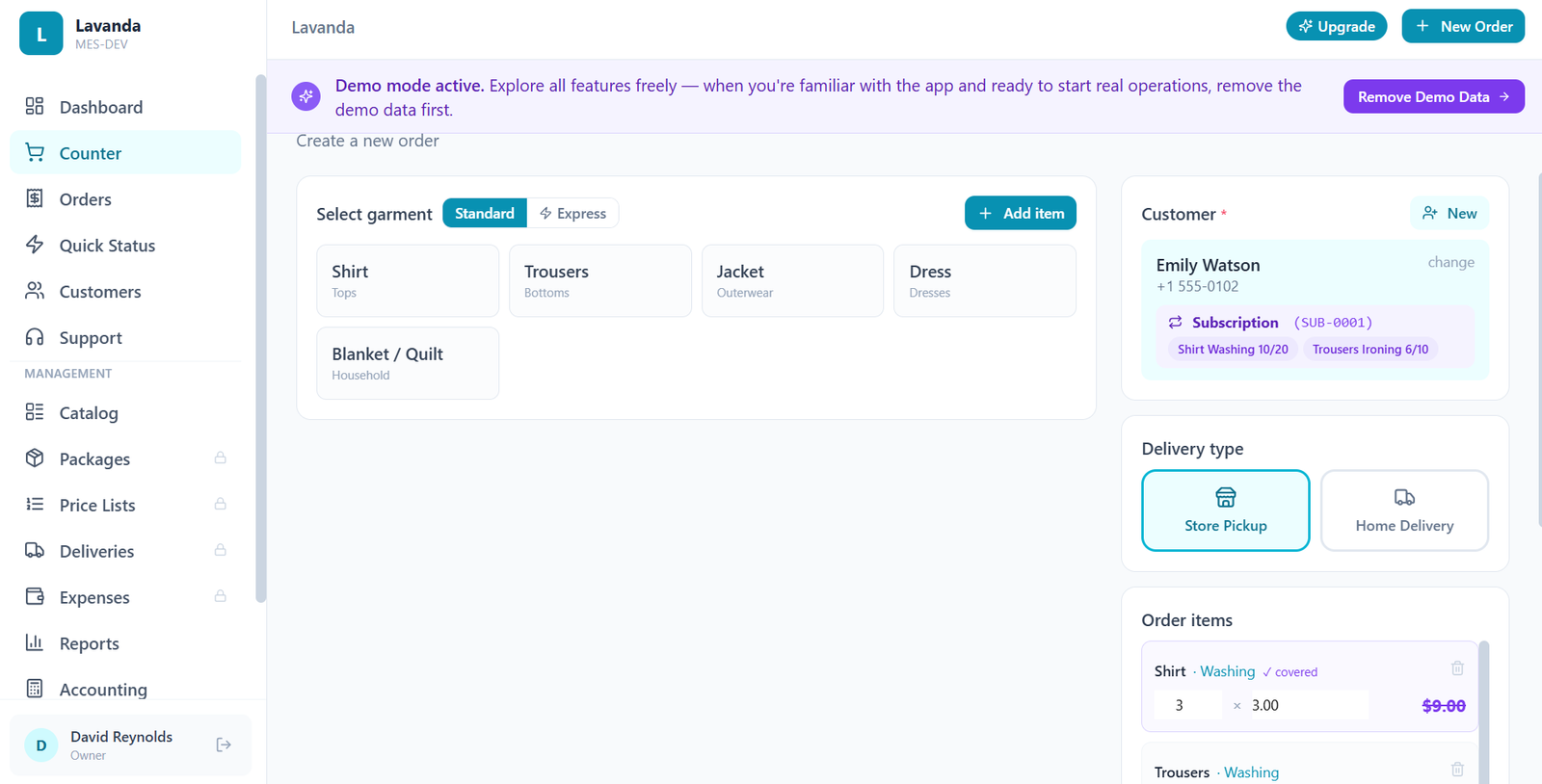The width and height of the screenshot is (1542, 784).
Task: Open the Counter page
Action: 125,153
